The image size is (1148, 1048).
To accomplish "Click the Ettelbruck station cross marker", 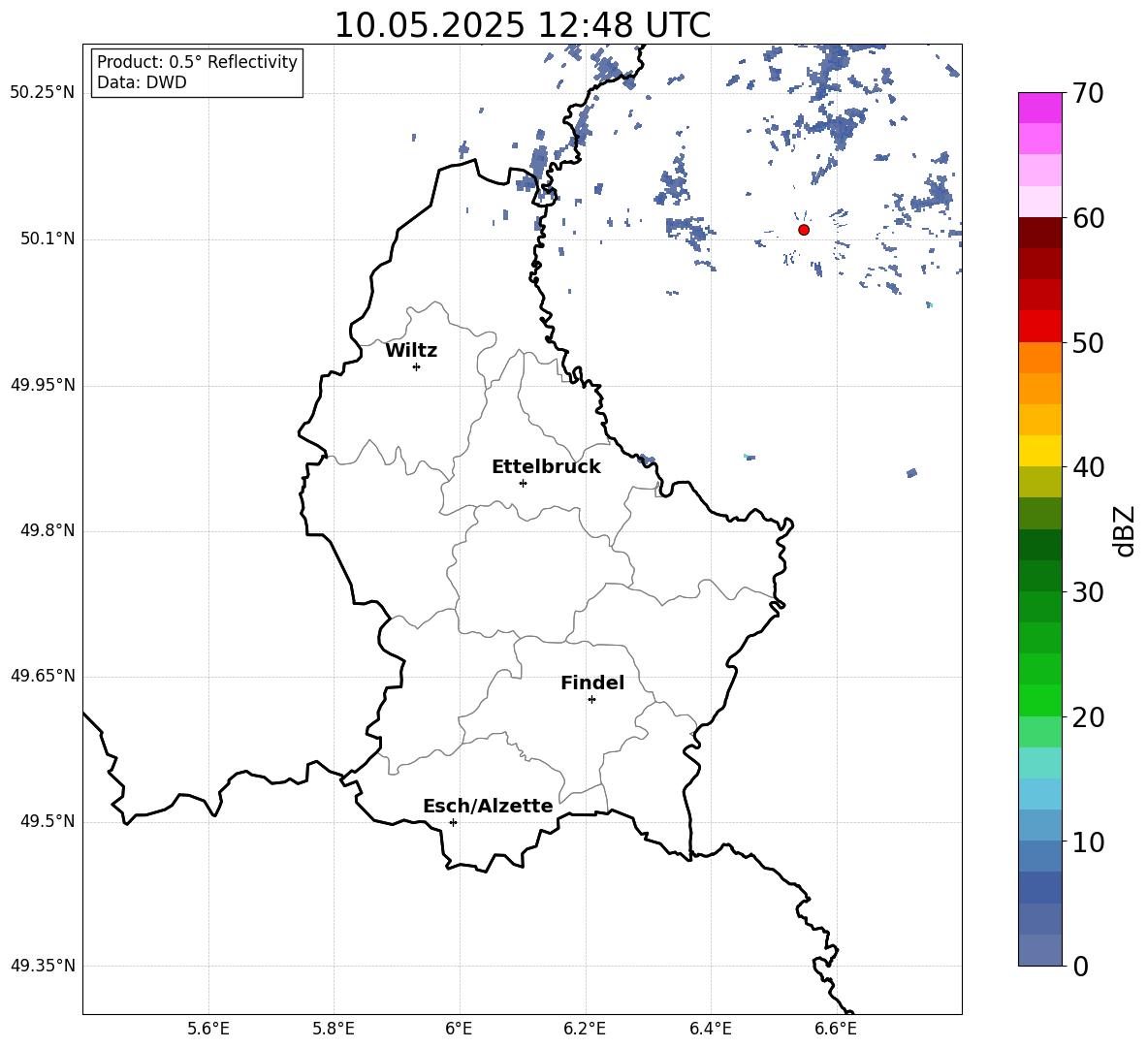I will pyautogui.click(x=523, y=483).
